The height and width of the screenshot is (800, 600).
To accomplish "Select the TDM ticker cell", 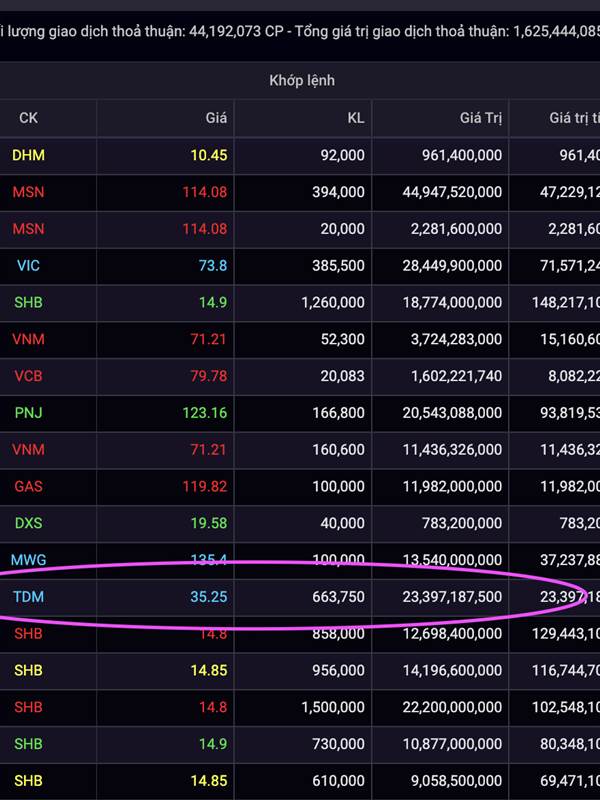I will pos(29,596).
